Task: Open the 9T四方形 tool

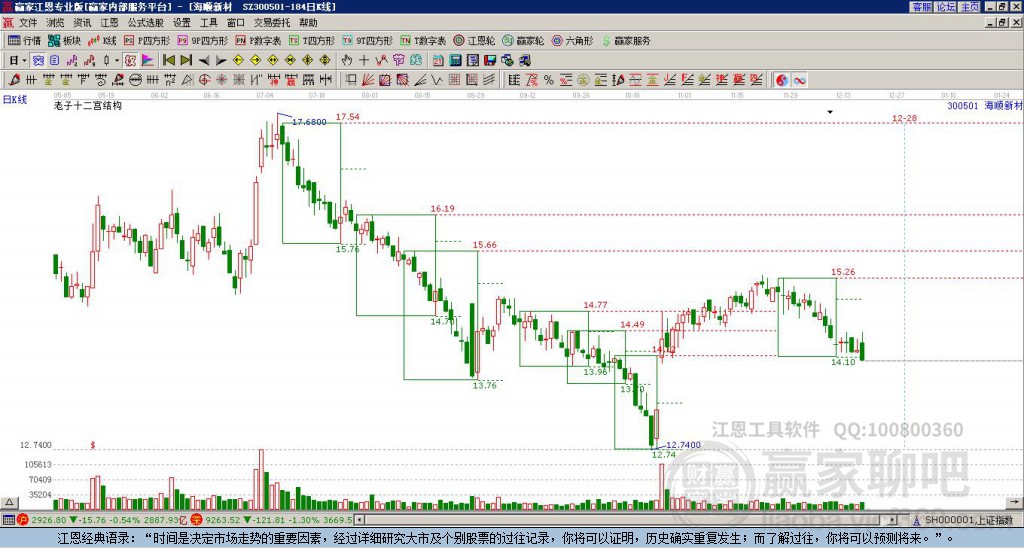Action: click(x=368, y=40)
